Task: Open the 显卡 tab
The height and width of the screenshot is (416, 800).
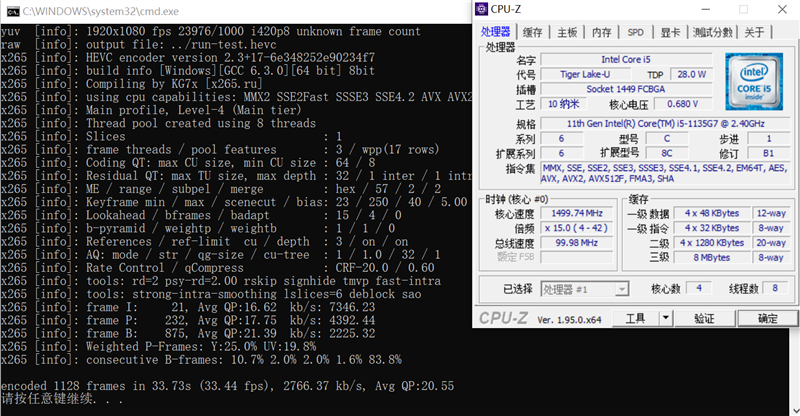Action: pos(670,32)
